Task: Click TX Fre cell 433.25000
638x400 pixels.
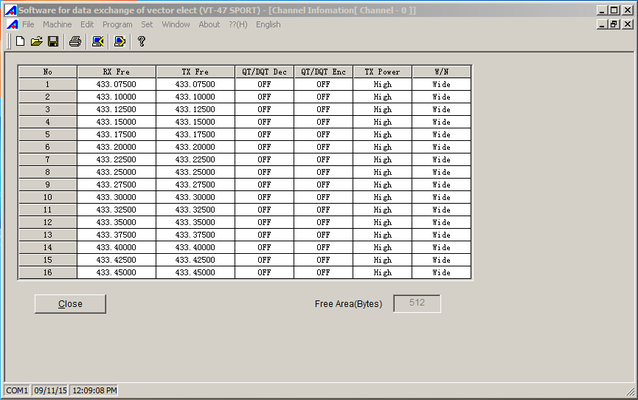Action: tap(195, 172)
